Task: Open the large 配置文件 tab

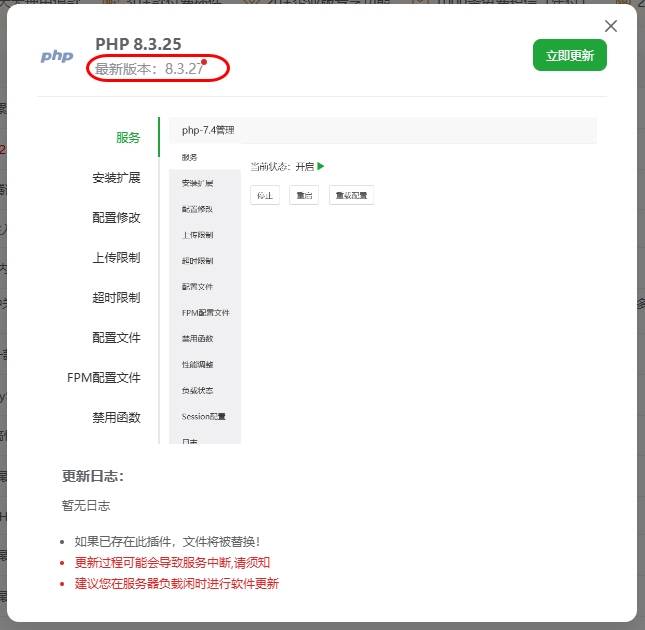Action: coord(116,338)
